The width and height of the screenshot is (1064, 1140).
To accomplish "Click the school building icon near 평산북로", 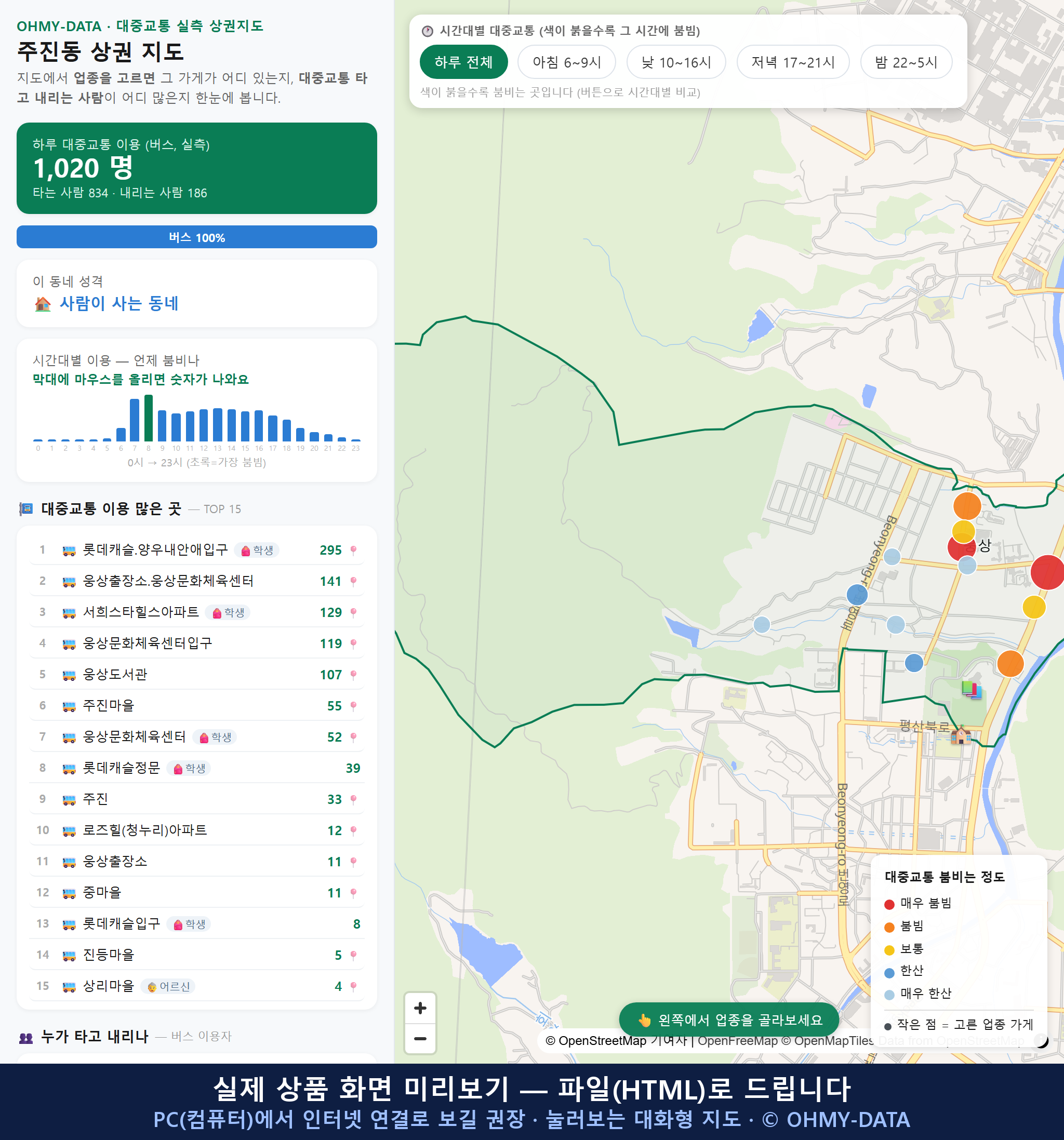I will [961, 734].
